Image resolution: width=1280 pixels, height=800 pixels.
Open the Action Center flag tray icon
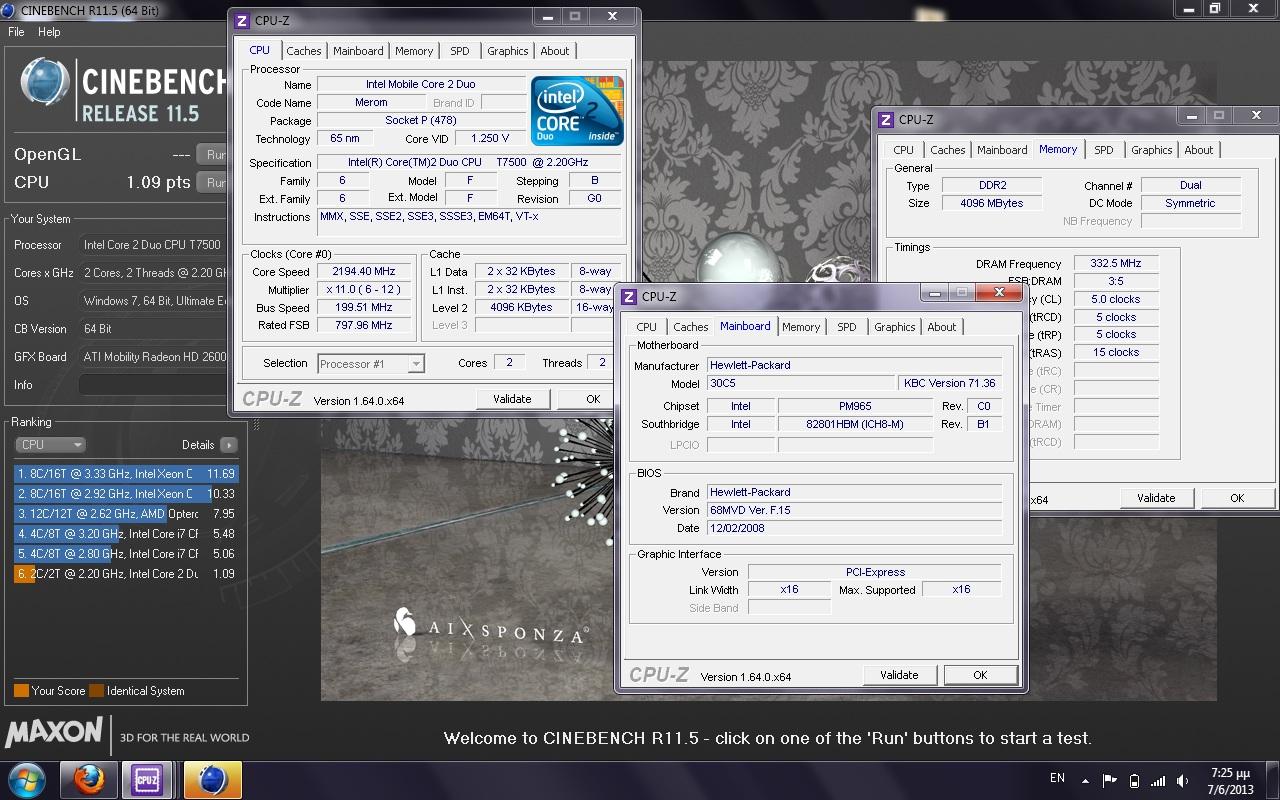point(1110,781)
